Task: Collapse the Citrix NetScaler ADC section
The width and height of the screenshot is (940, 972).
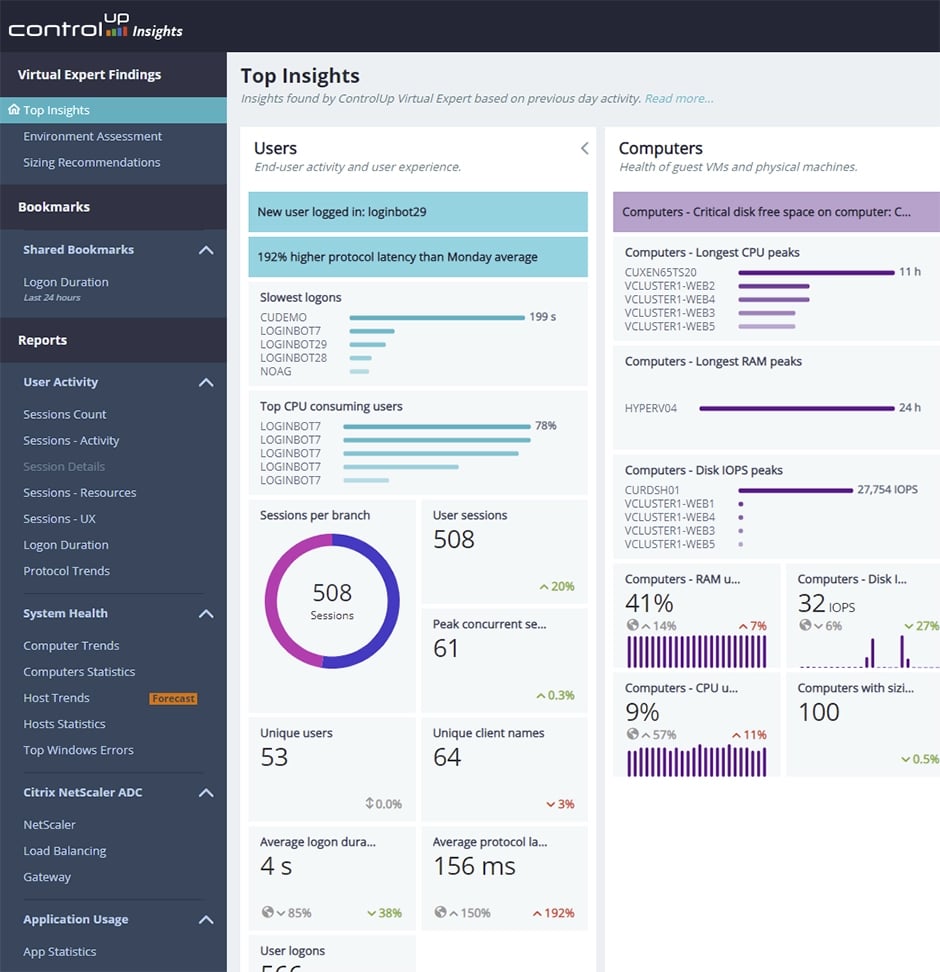Action: (x=206, y=793)
